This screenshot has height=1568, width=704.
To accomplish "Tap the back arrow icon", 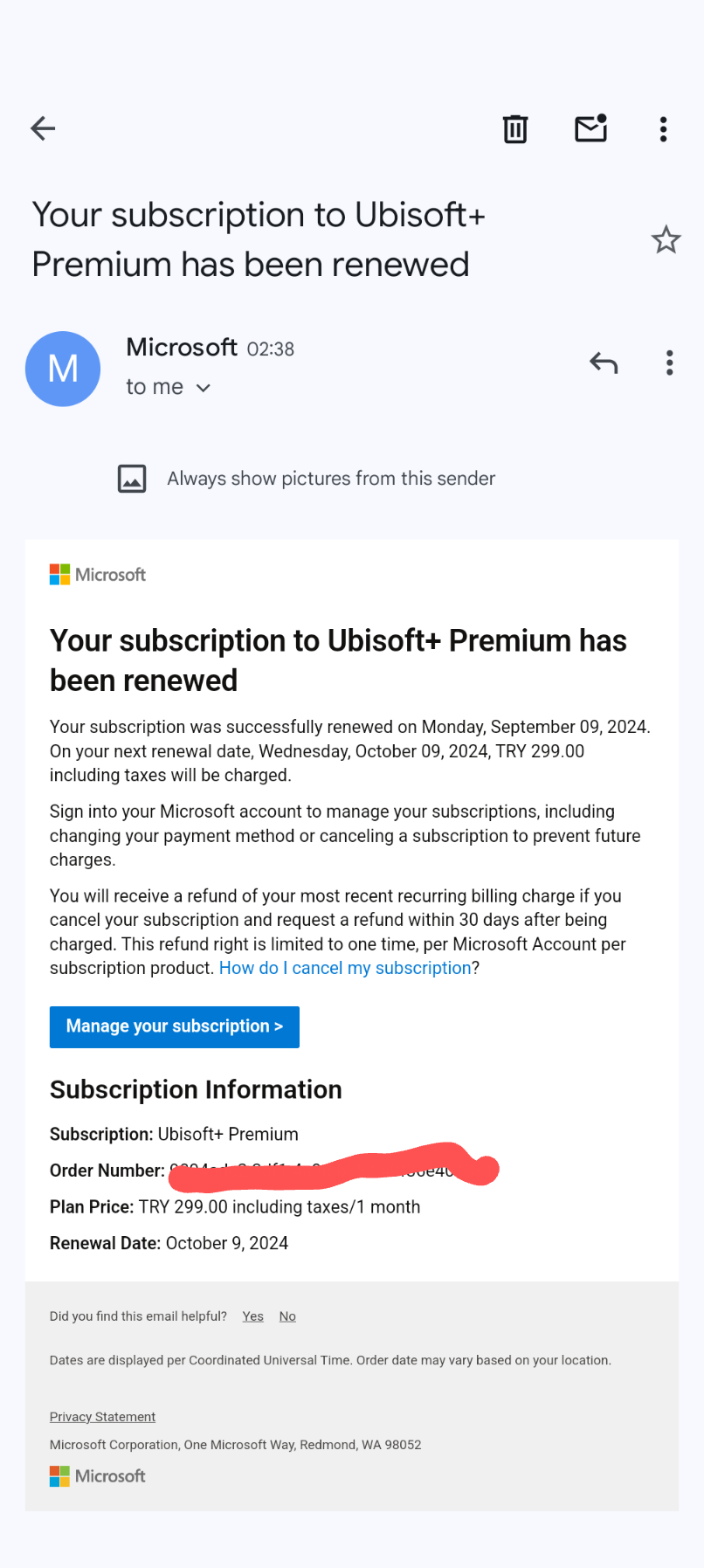I will tap(43, 128).
